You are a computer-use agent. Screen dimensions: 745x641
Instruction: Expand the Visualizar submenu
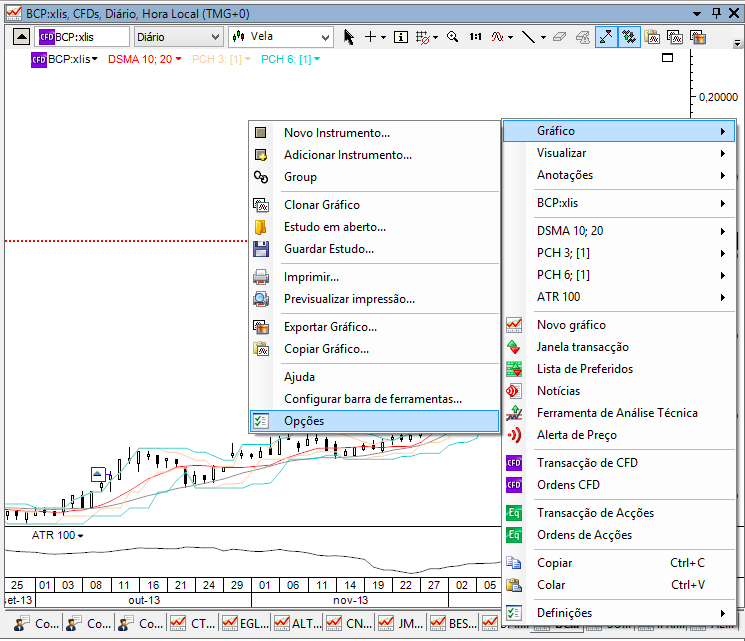[619, 153]
